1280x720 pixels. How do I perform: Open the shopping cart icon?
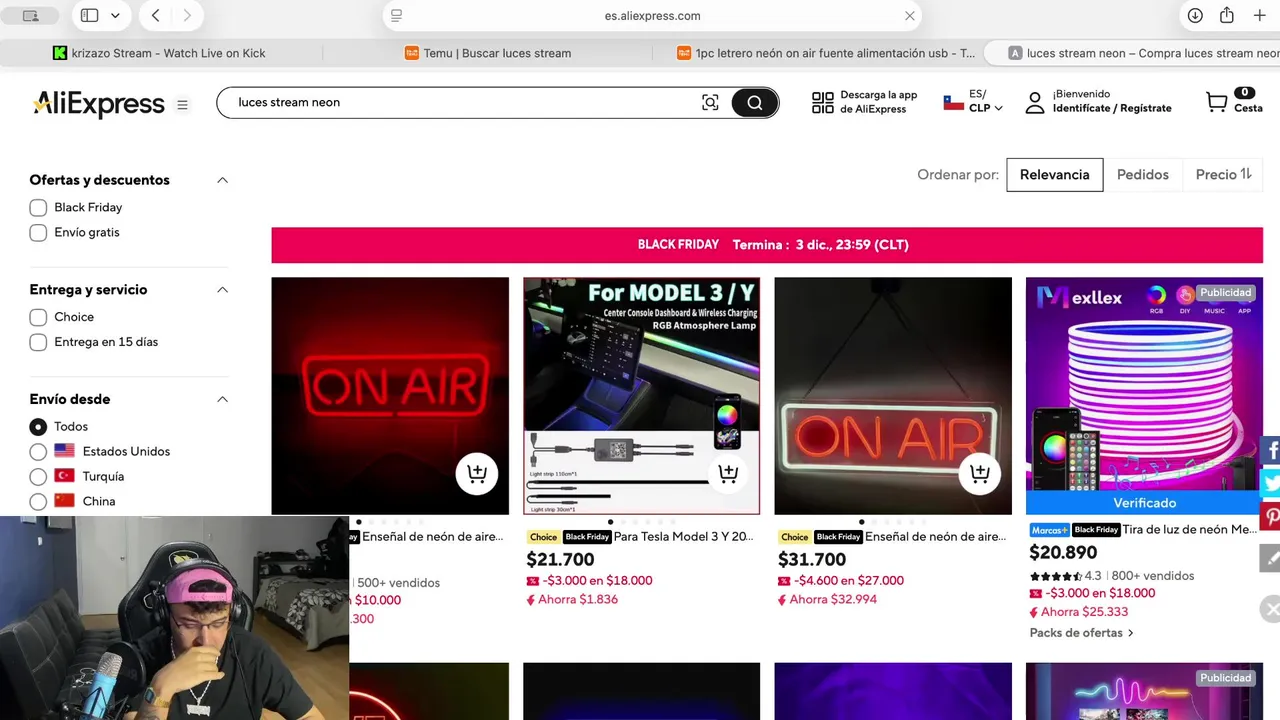tap(1217, 102)
